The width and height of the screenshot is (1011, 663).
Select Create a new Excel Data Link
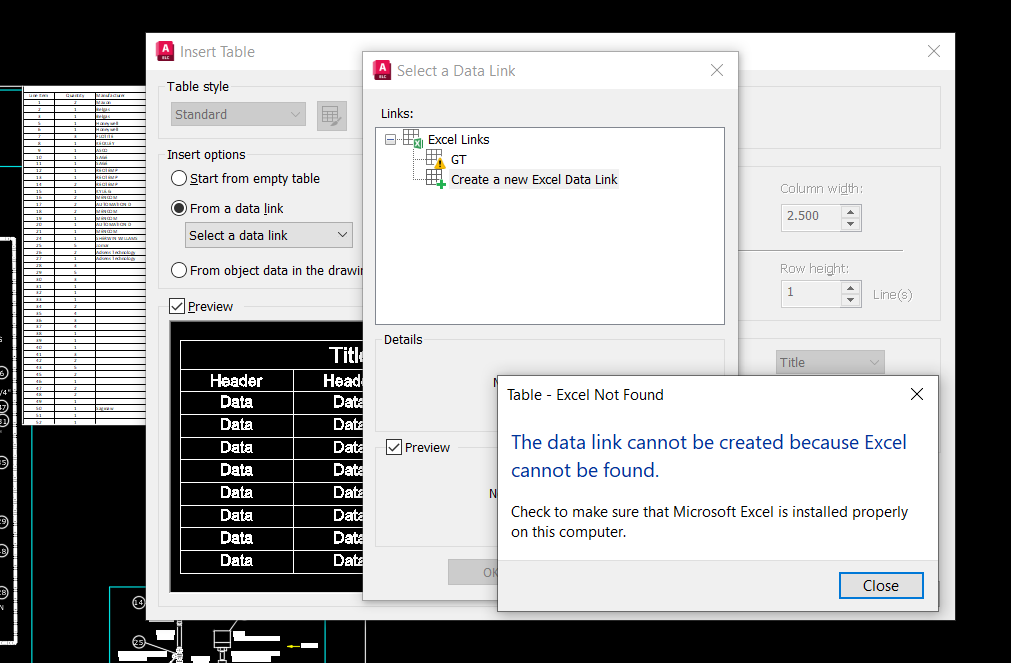(534, 179)
